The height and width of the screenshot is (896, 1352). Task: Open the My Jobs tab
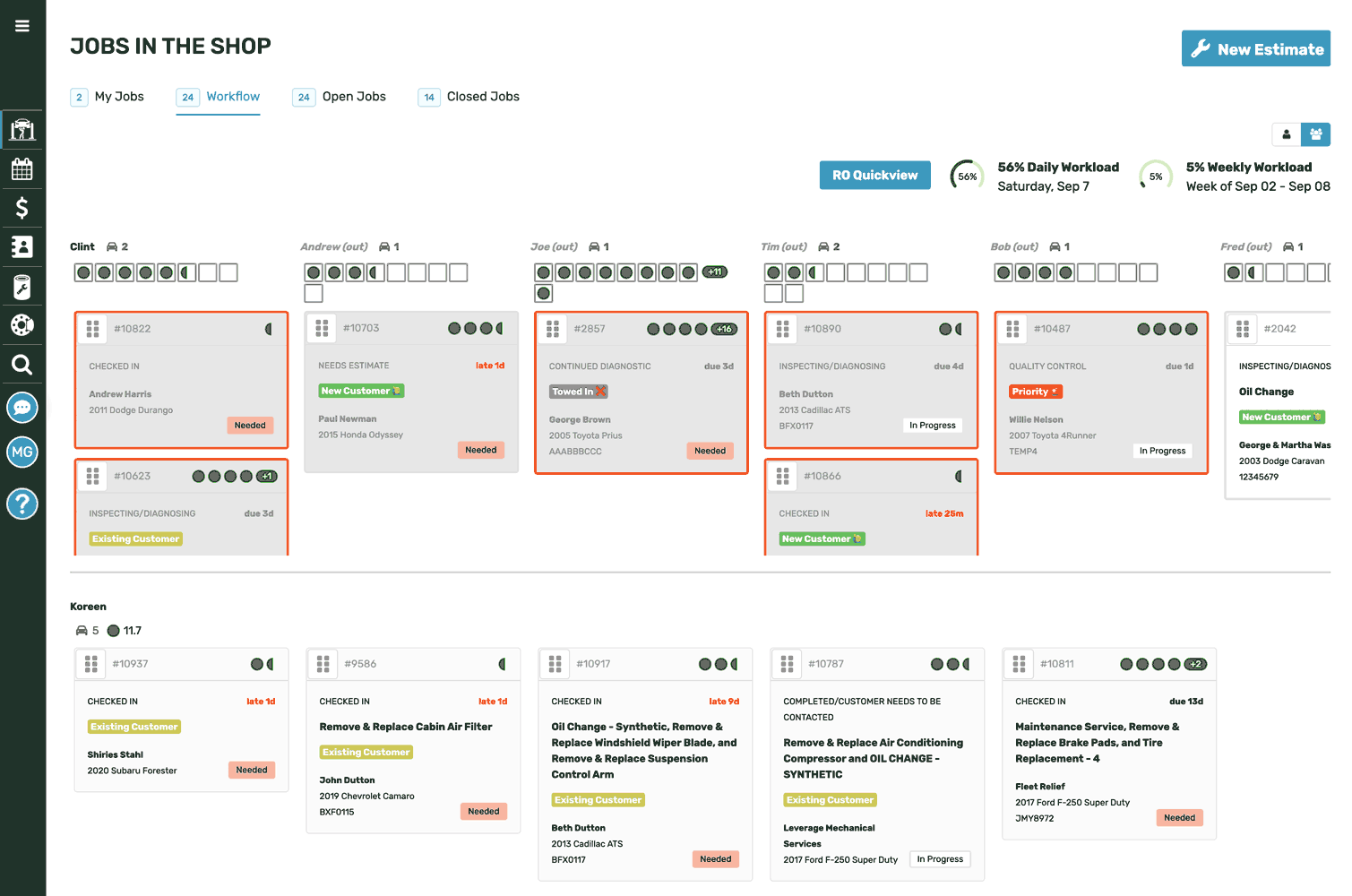[119, 97]
